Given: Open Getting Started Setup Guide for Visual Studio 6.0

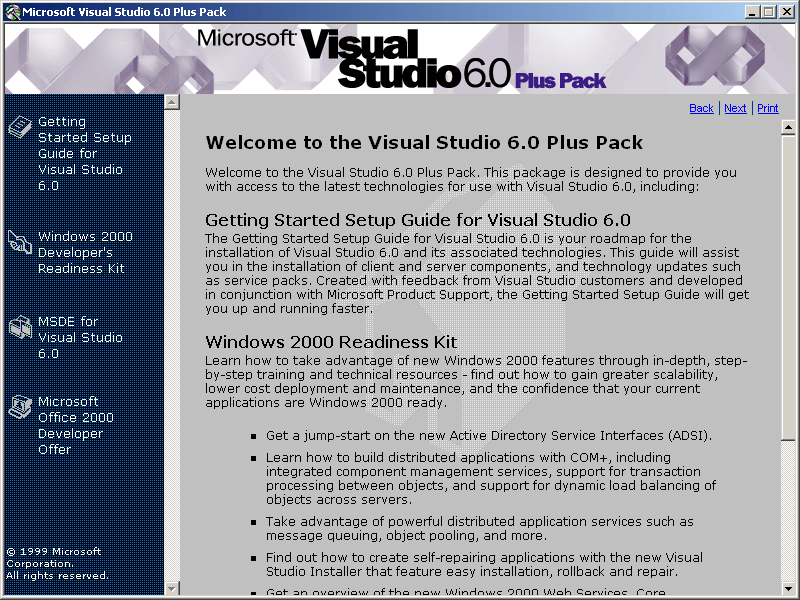Looking at the screenshot, I should [x=85, y=154].
